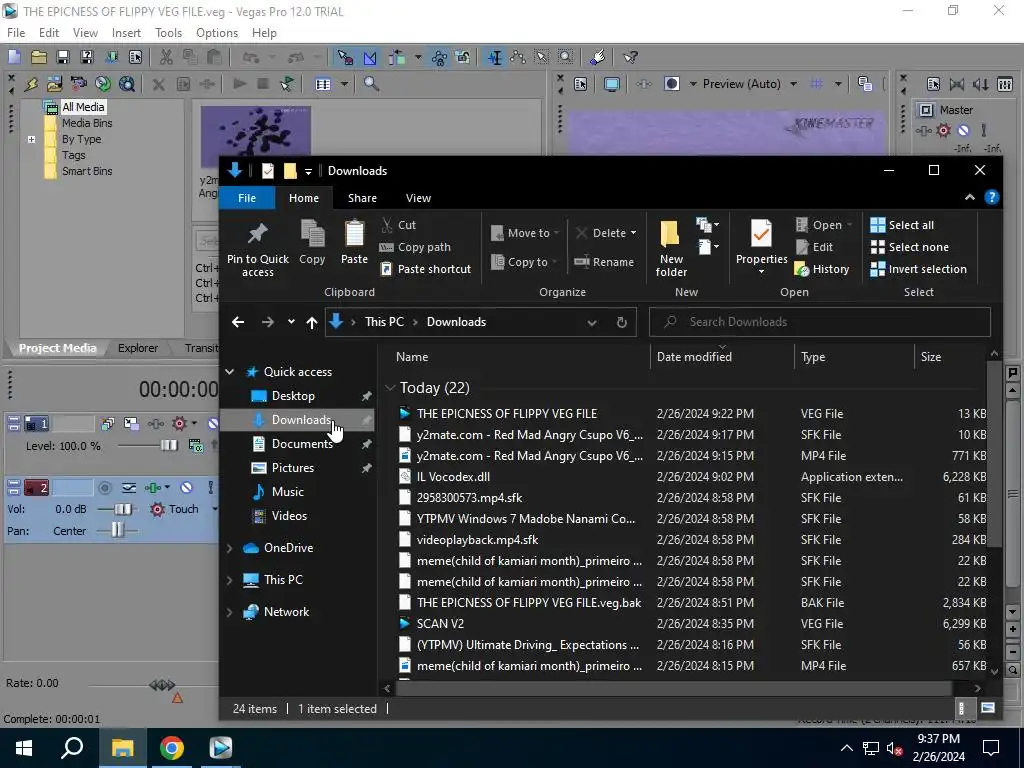
Task: Open the Options menu in Vegas
Action: pos(217,33)
